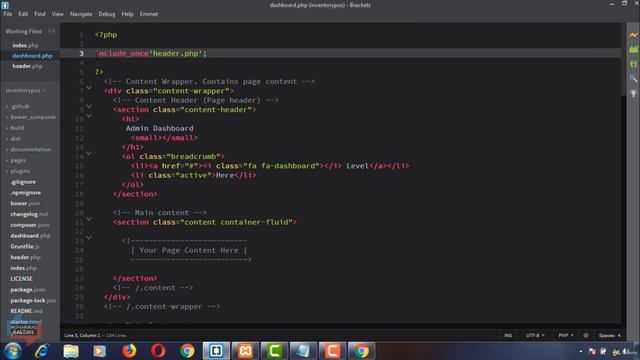Open the UTF-8 encoding dropdown
640x360 pixels.
click(x=535, y=335)
